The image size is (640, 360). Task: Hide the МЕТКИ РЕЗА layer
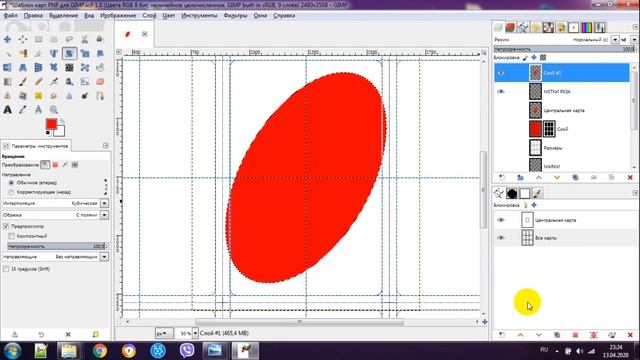[x=501, y=91]
